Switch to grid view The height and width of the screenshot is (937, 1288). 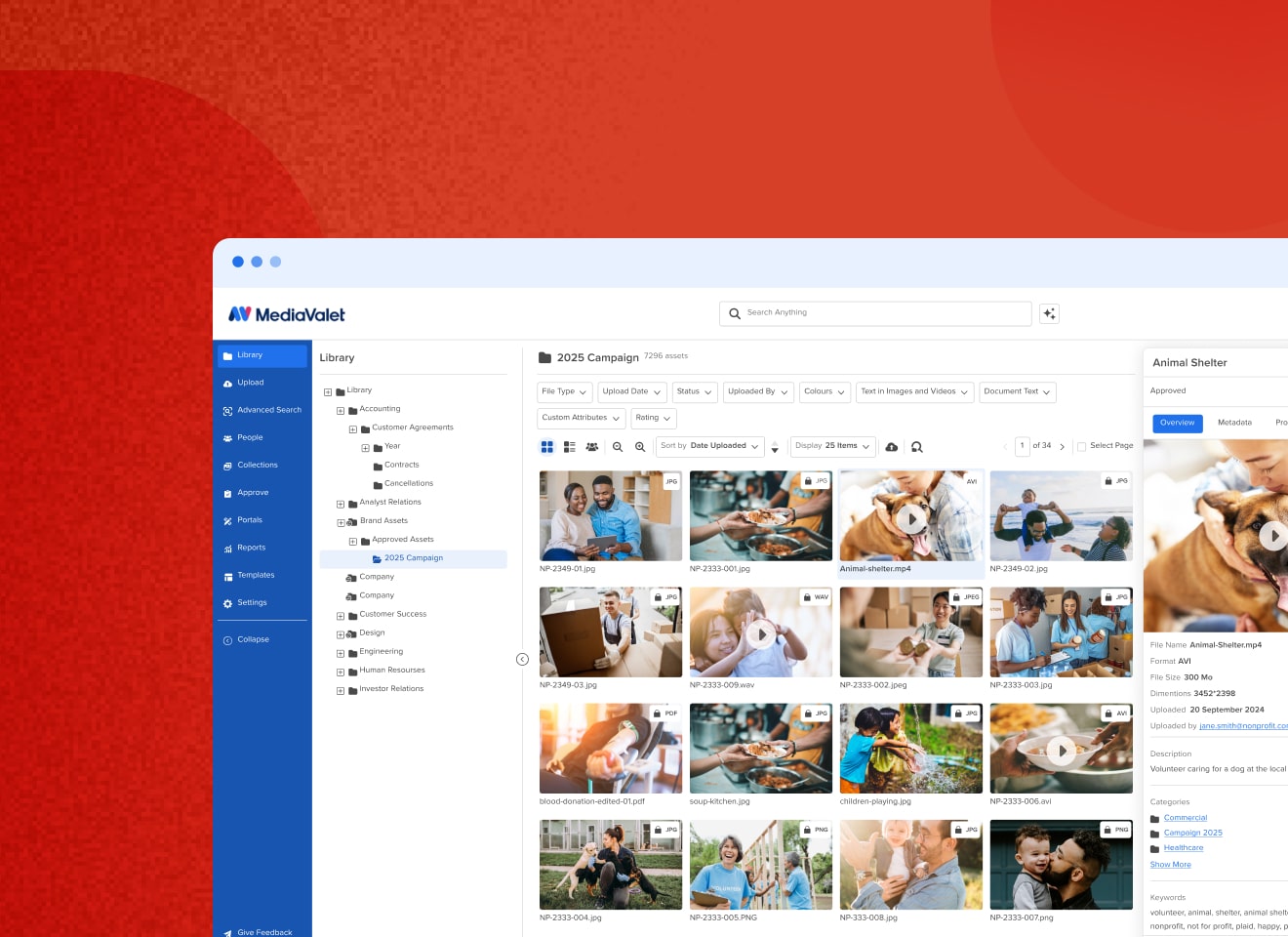tap(547, 447)
